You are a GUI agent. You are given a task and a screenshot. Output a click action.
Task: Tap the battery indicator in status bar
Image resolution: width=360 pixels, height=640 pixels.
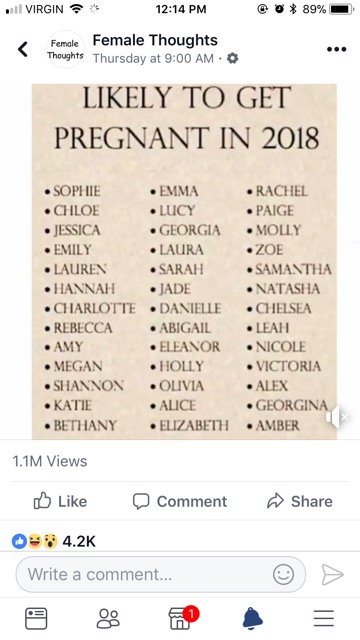click(342, 9)
